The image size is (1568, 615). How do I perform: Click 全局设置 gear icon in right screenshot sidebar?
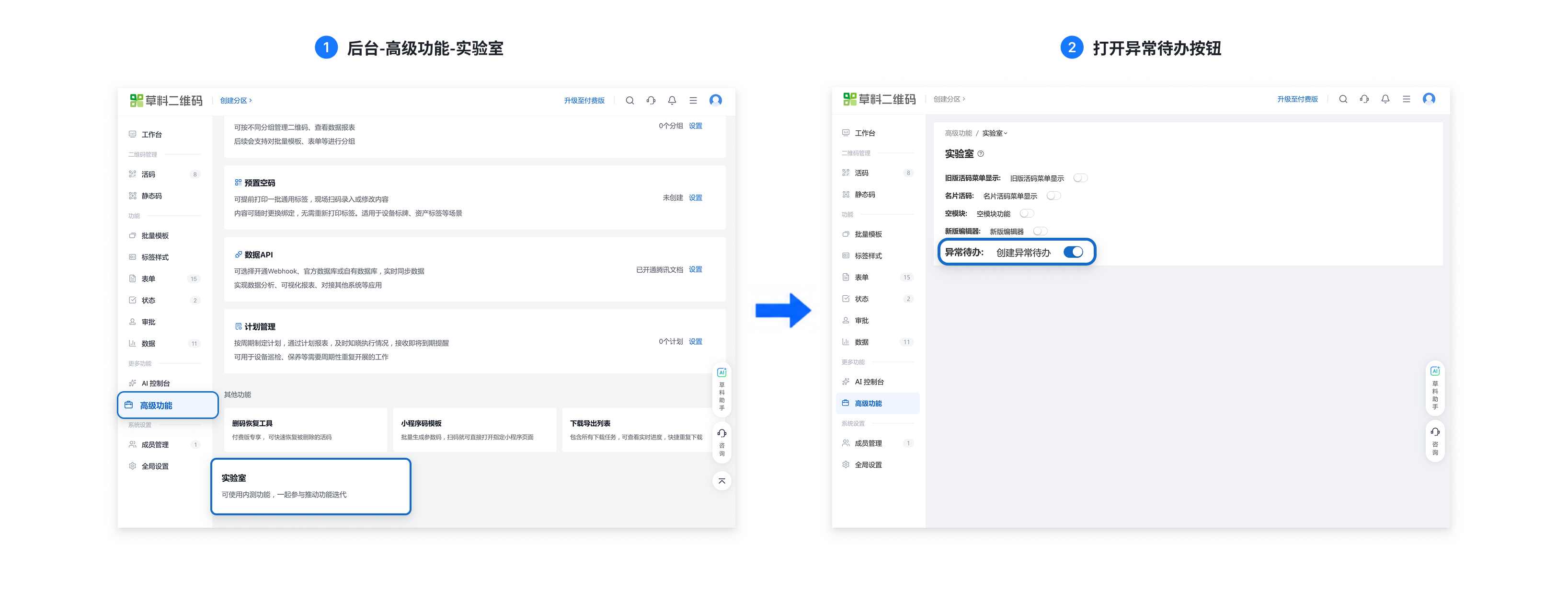point(846,464)
